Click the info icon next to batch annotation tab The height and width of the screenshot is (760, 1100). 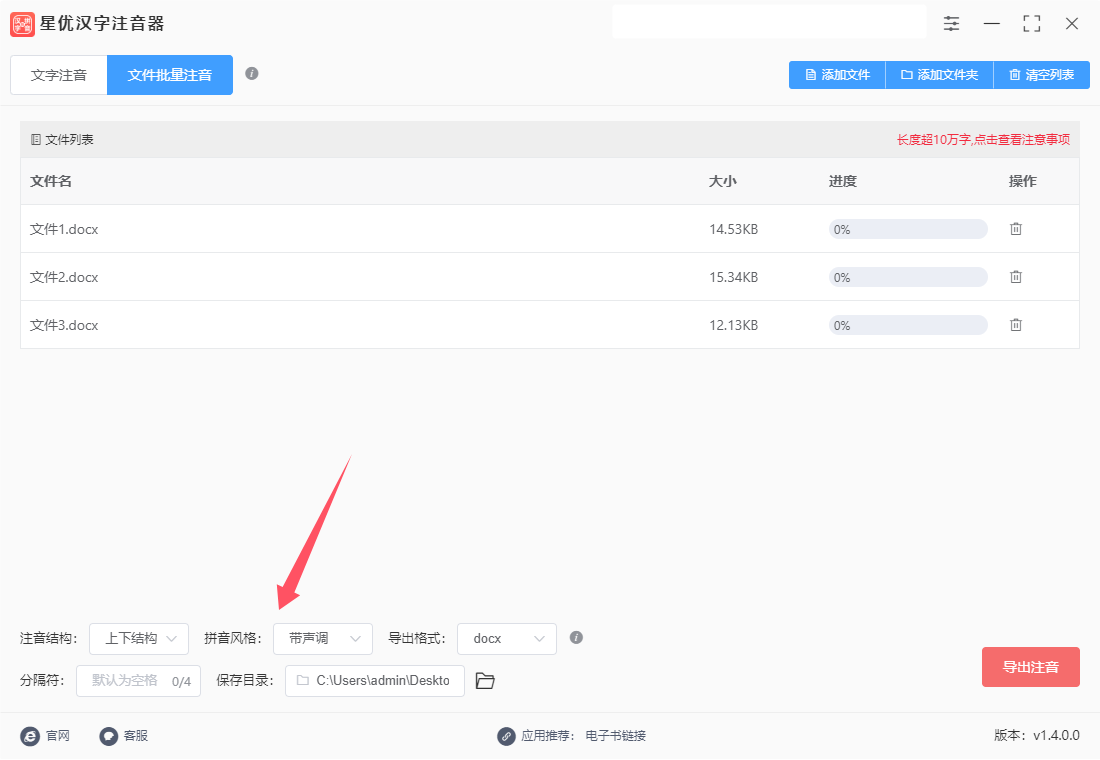pos(252,74)
